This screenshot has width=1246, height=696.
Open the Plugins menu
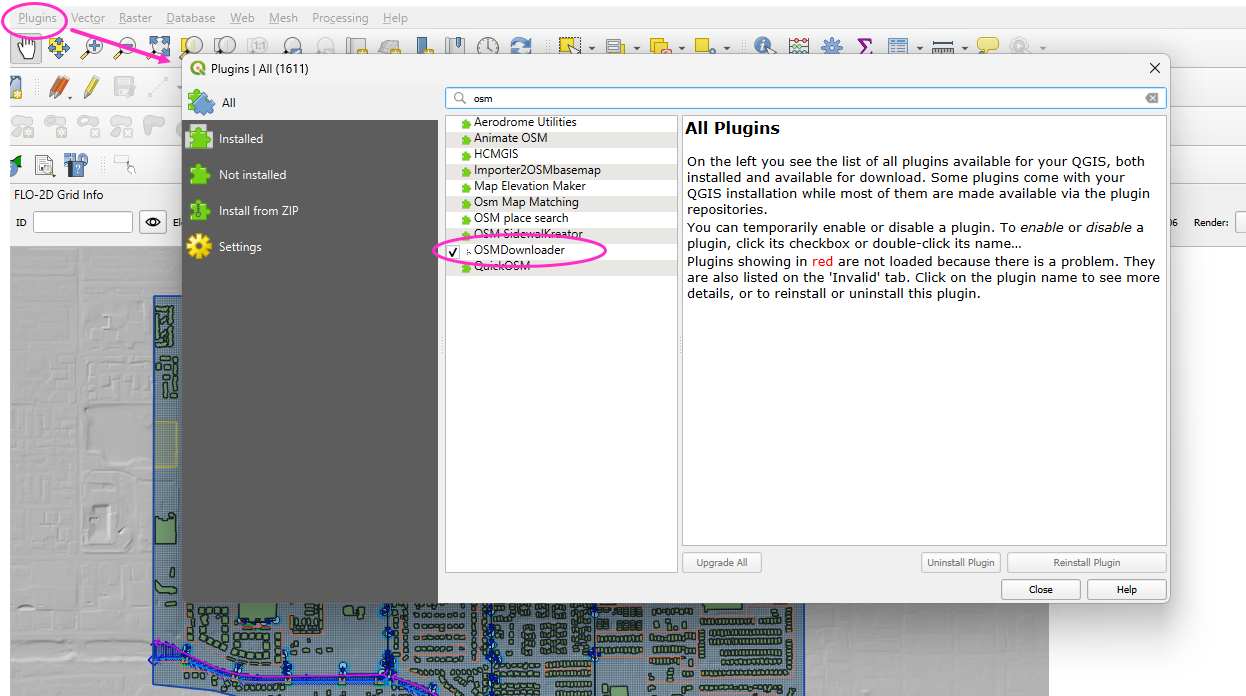click(38, 18)
